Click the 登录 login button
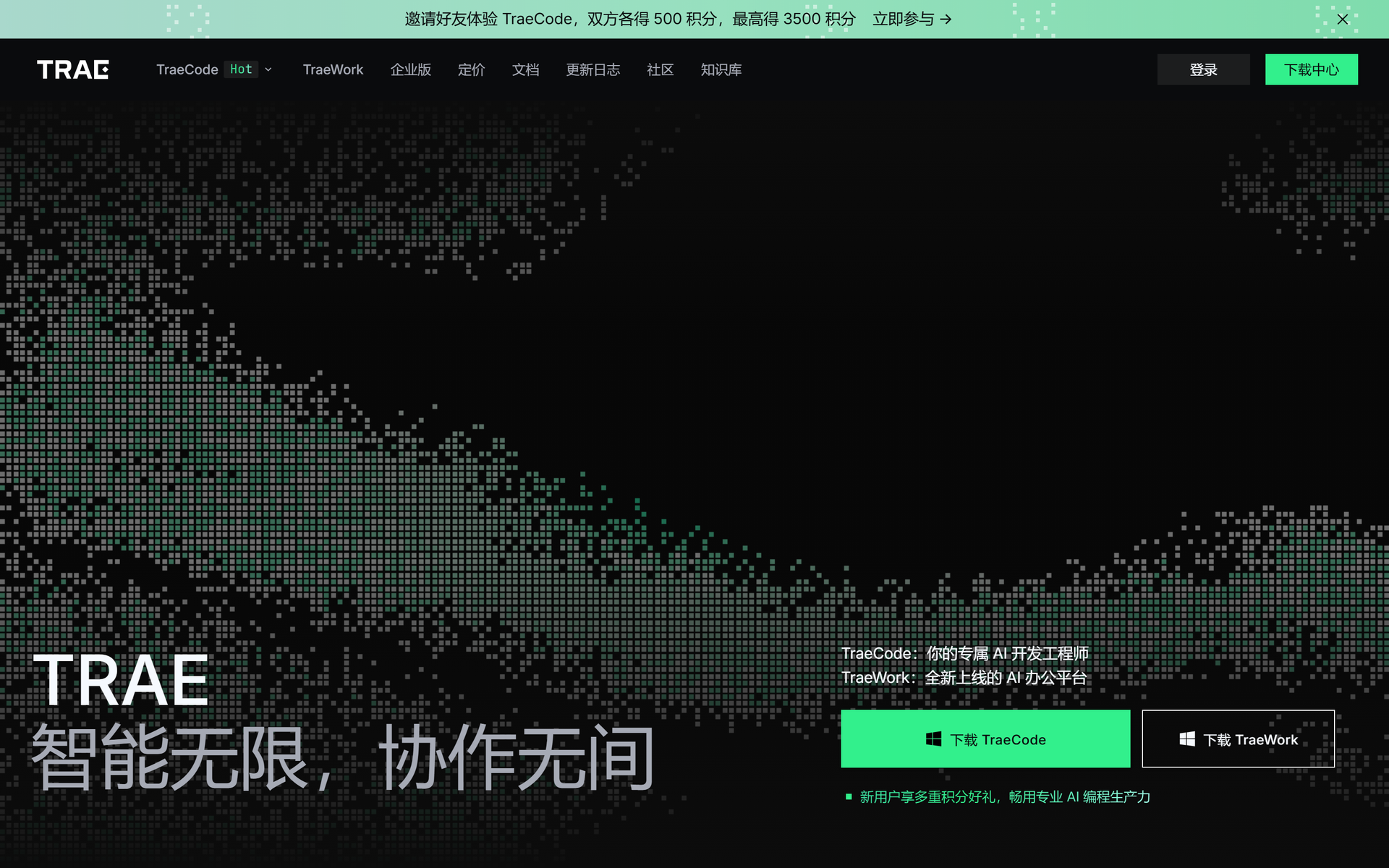This screenshot has width=1389, height=868. tap(1203, 69)
